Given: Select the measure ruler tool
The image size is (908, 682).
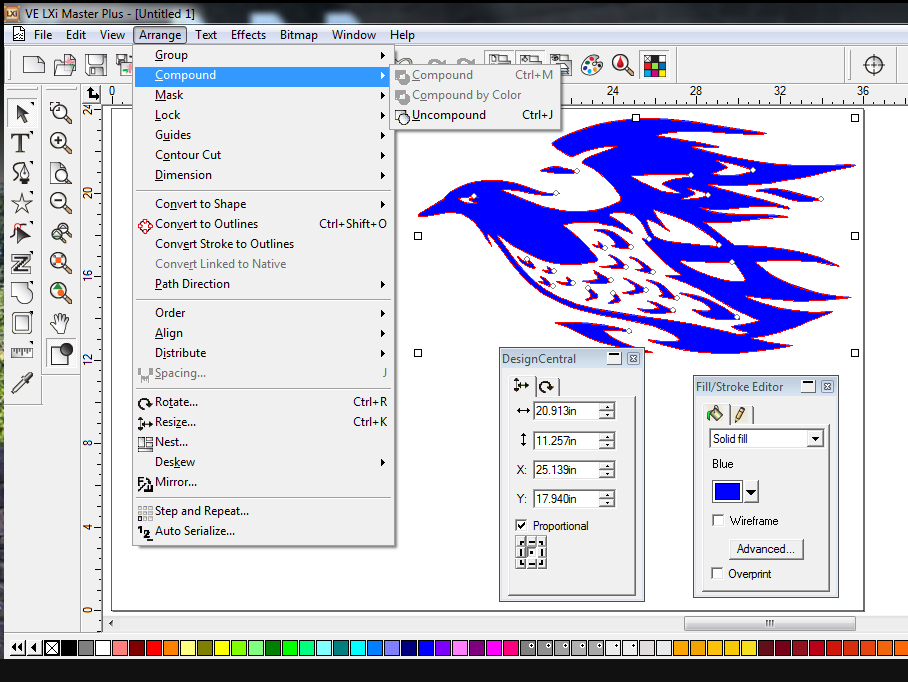Looking at the screenshot, I should pyautogui.click(x=21, y=353).
